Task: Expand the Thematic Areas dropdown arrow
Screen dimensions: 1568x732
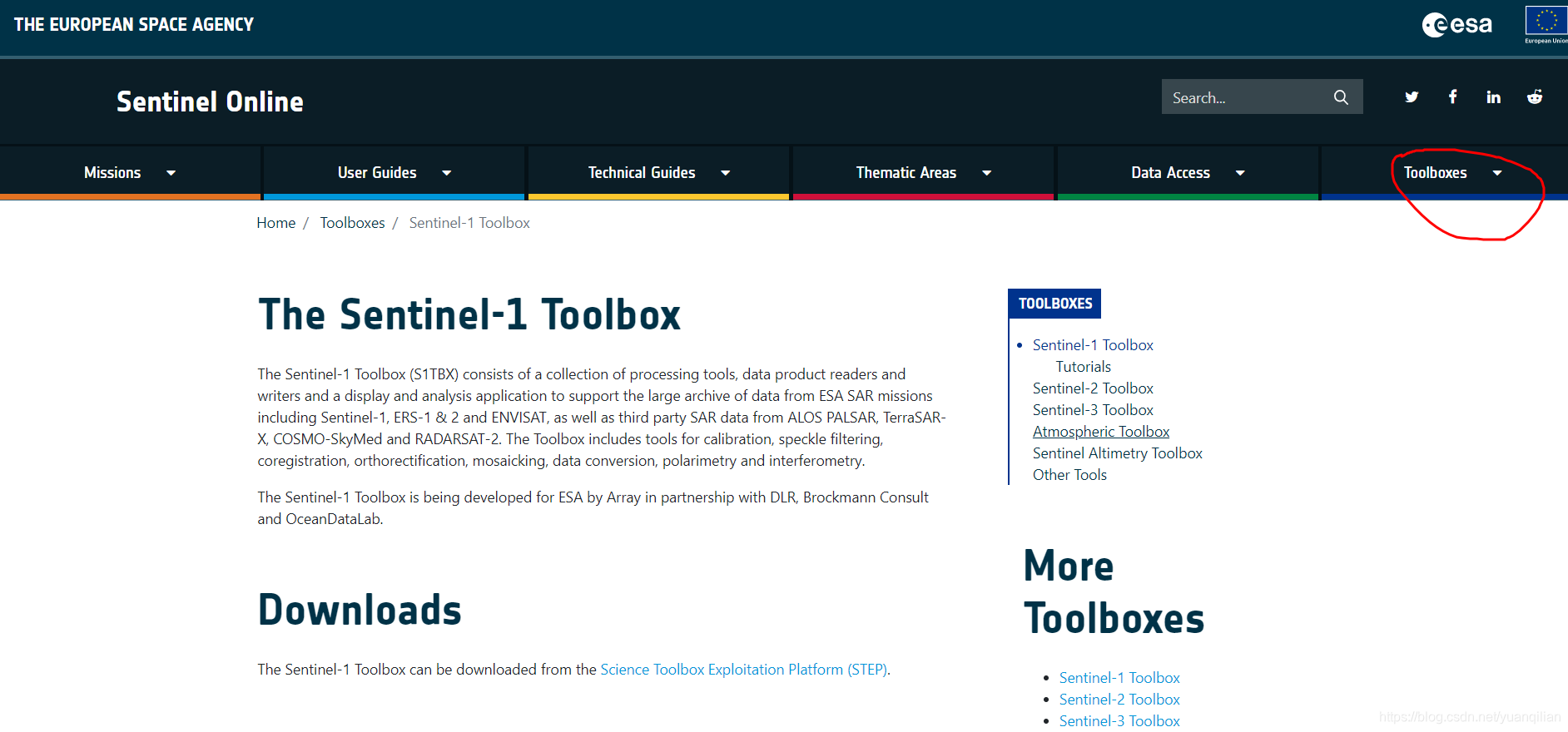Action: click(x=987, y=173)
